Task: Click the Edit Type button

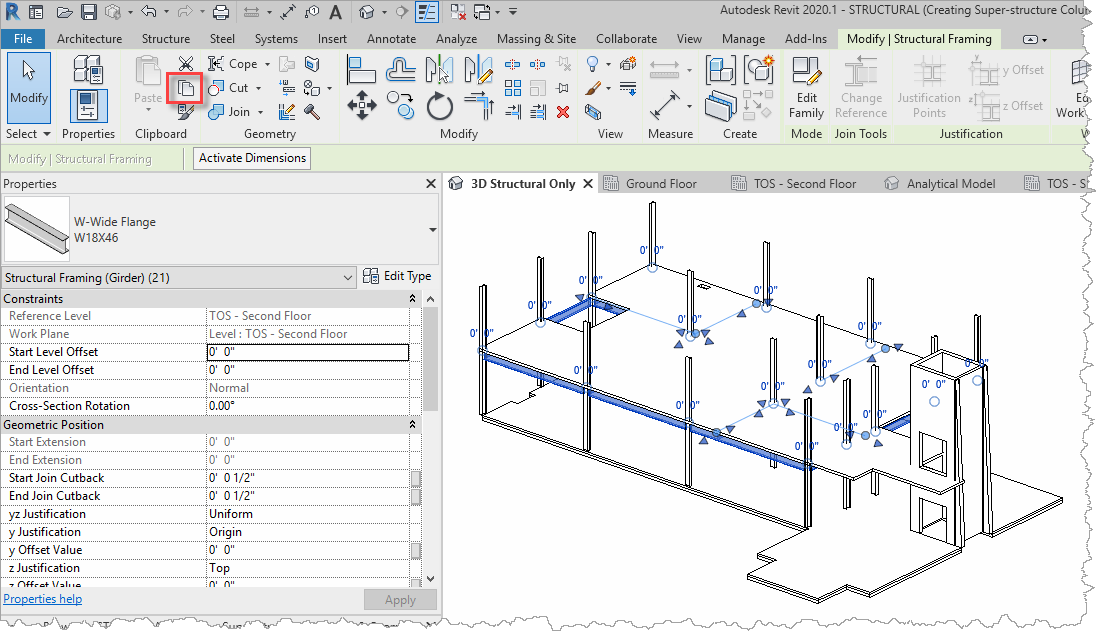Action: coord(397,277)
